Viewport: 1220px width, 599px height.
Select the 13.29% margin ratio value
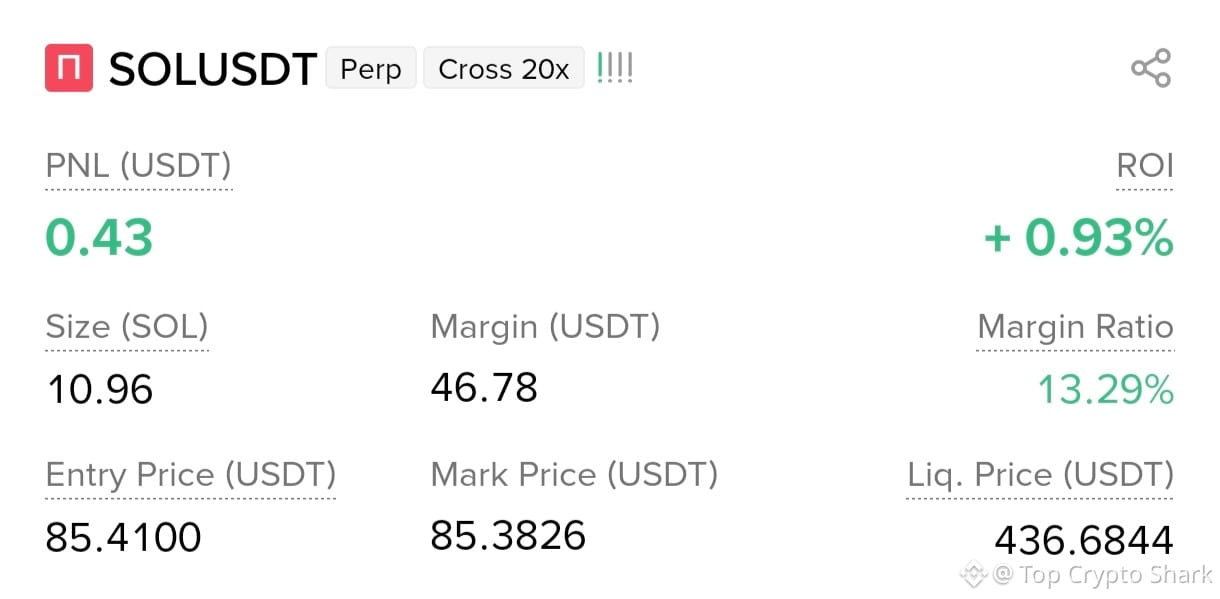pyautogui.click(x=1105, y=390)
